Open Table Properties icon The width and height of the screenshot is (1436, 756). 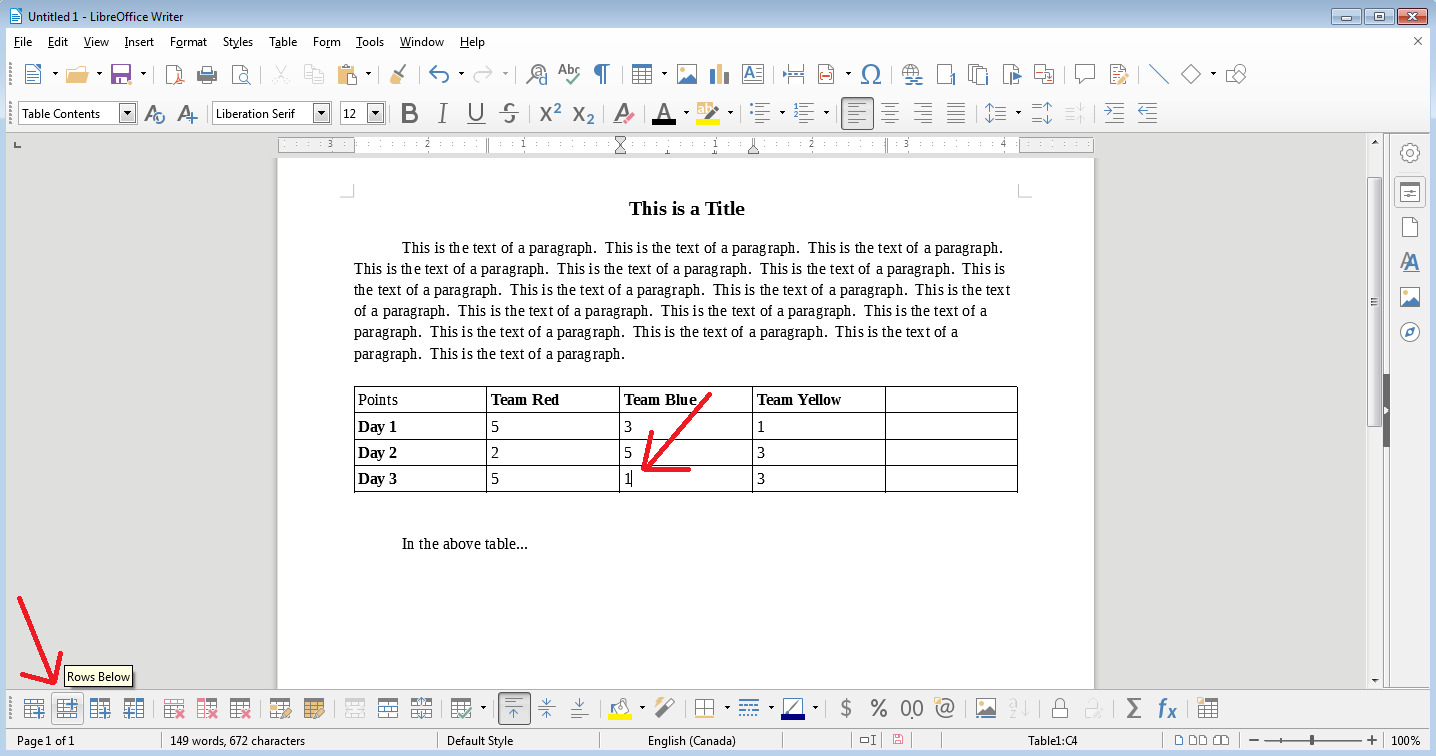pos(1208,709)
